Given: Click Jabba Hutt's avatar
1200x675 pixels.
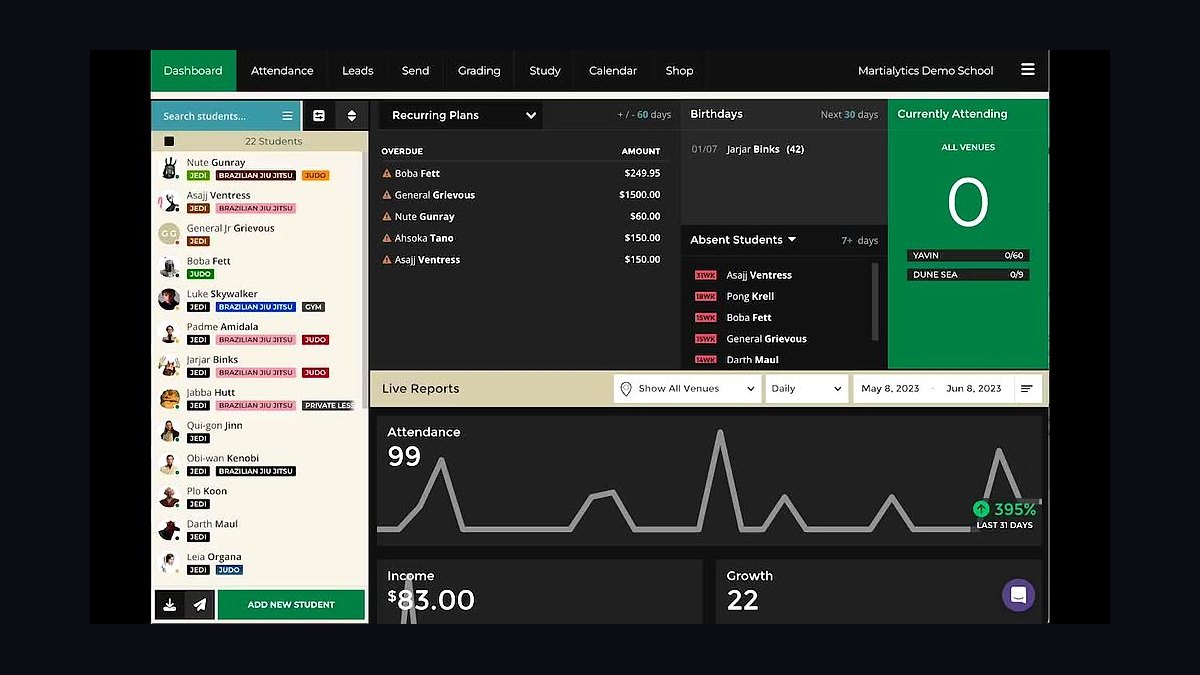Looking at the screenshot, I should pos(169,398).
